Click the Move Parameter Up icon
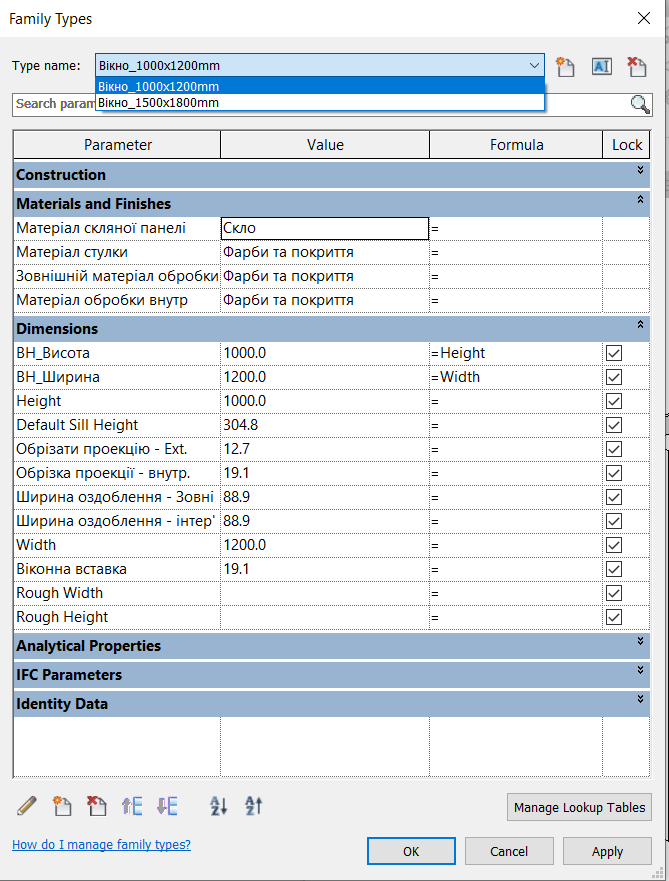Image resolution: width=669 pixels, height=881 pixels. 132,806
